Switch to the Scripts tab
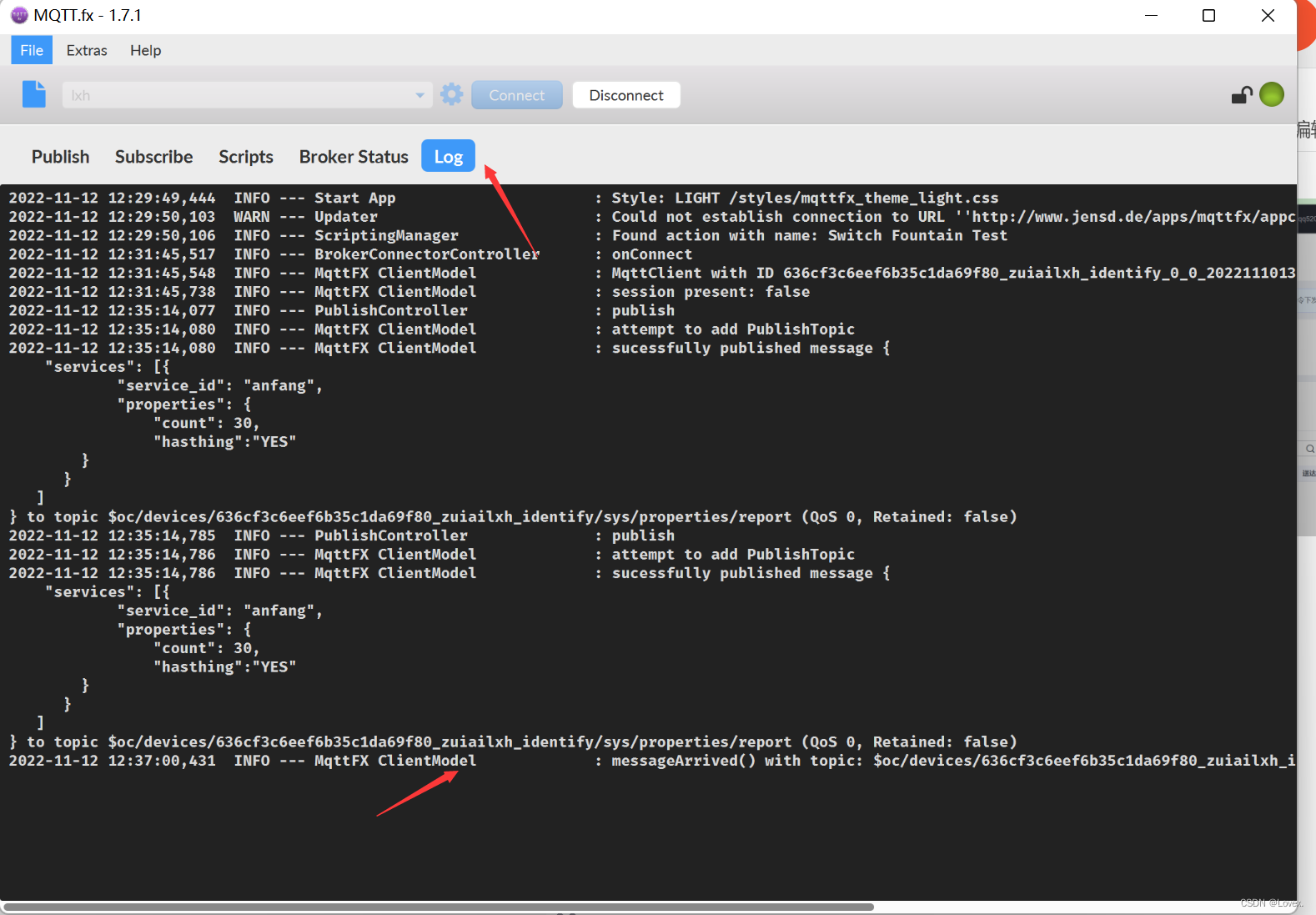 [246, 157]
